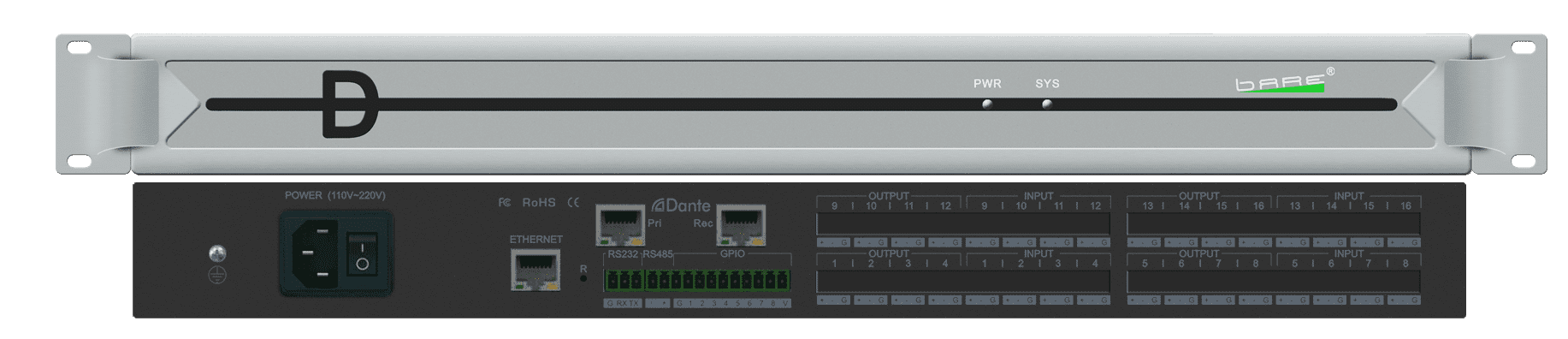
Task: Click the GPIO label
Action: 732,254
